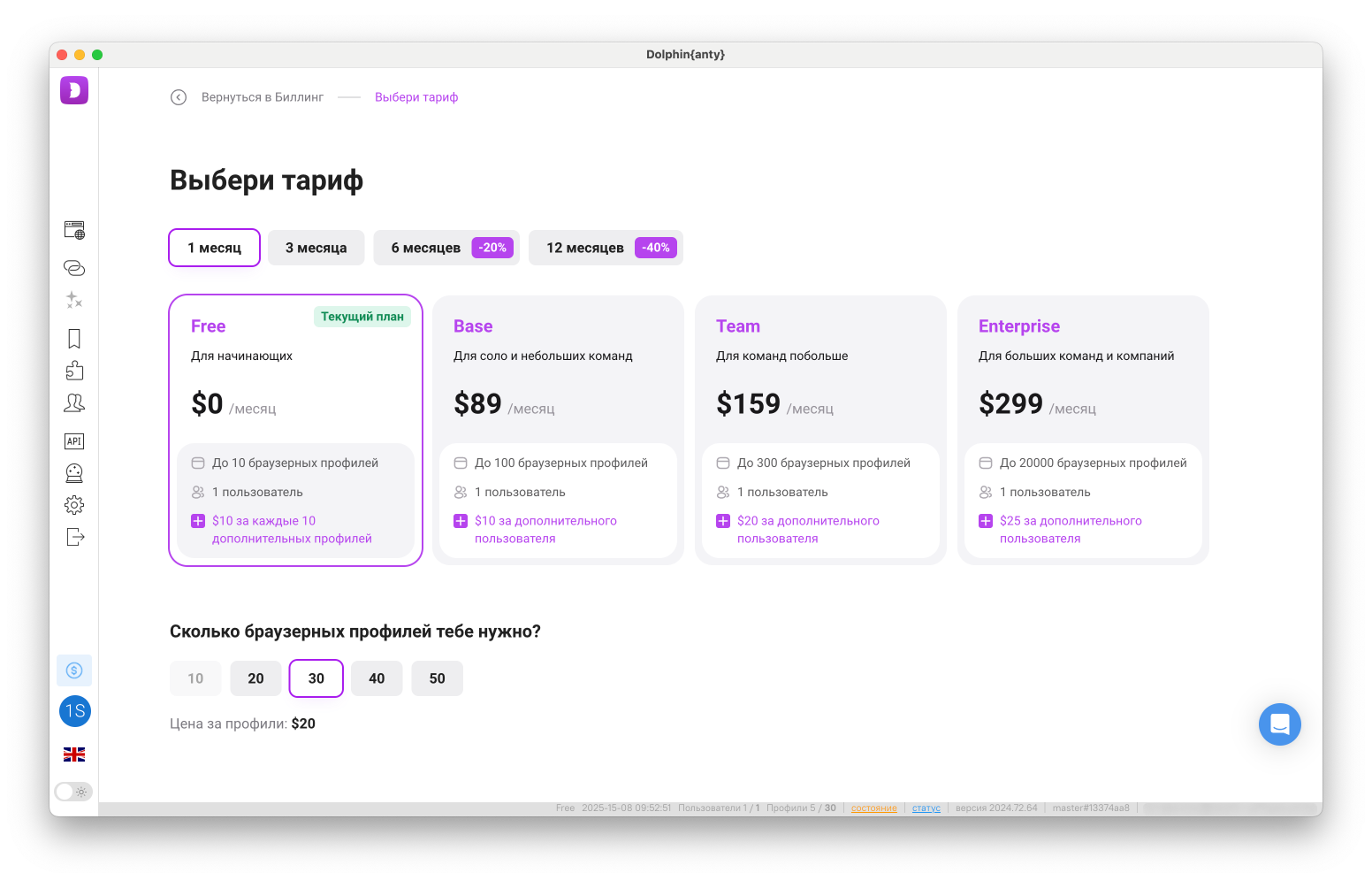The width and height of the screenshot is (1372, 873).
Task: Toggle the light/dark theme switch
Action: coord(73,792)
